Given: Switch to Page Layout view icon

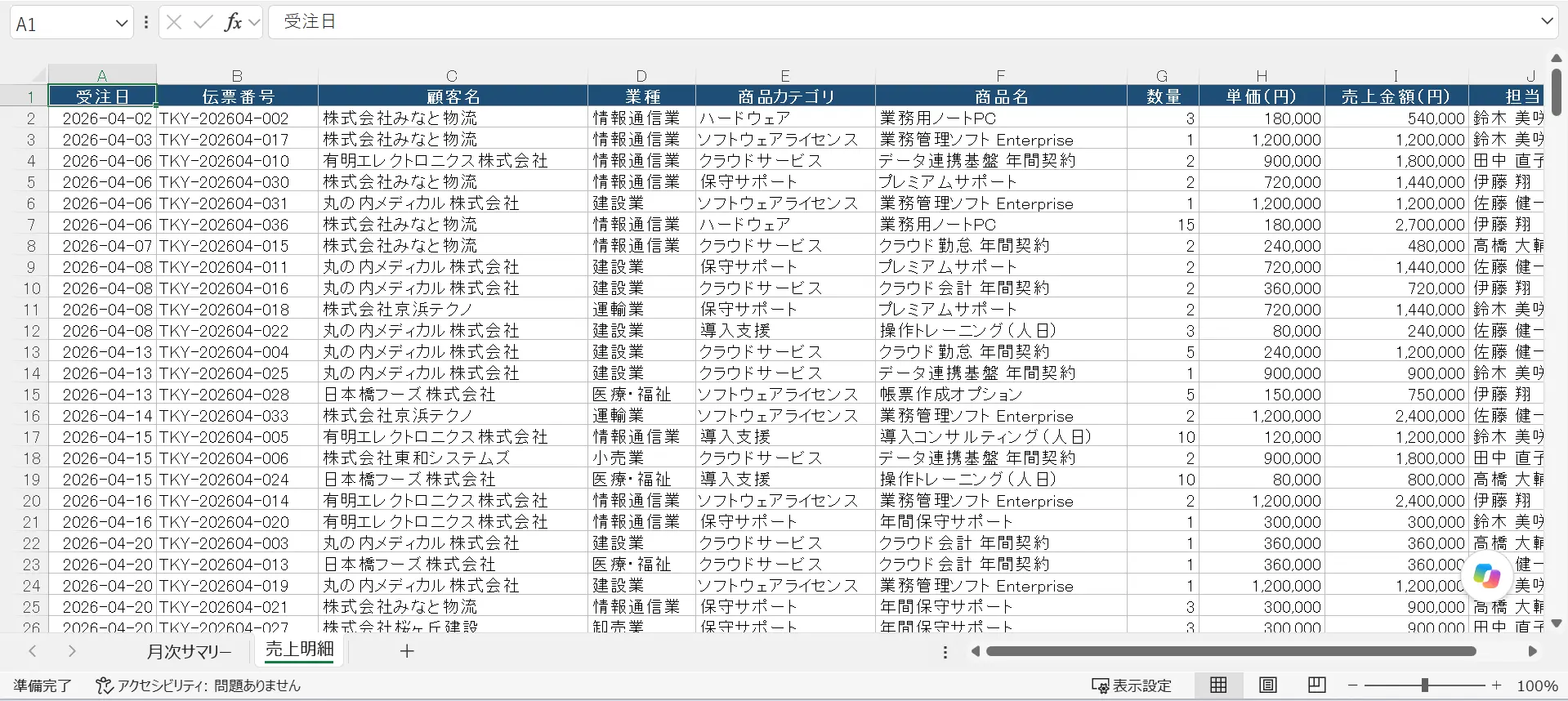Looking at the screenshot, I should tap(1267, 685).
